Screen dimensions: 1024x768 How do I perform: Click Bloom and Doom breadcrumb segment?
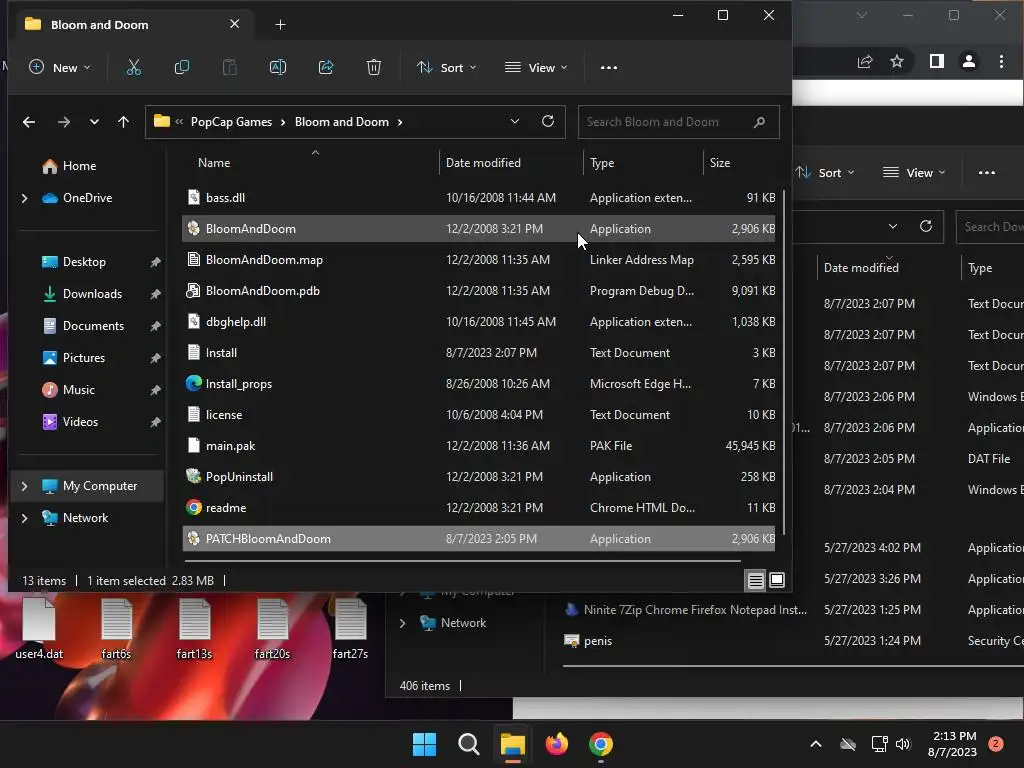coord(342,122)
